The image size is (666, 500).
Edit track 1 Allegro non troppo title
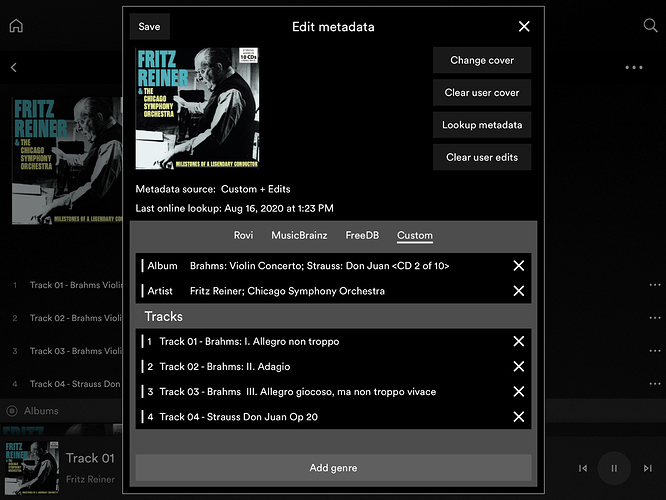(249, 342)
